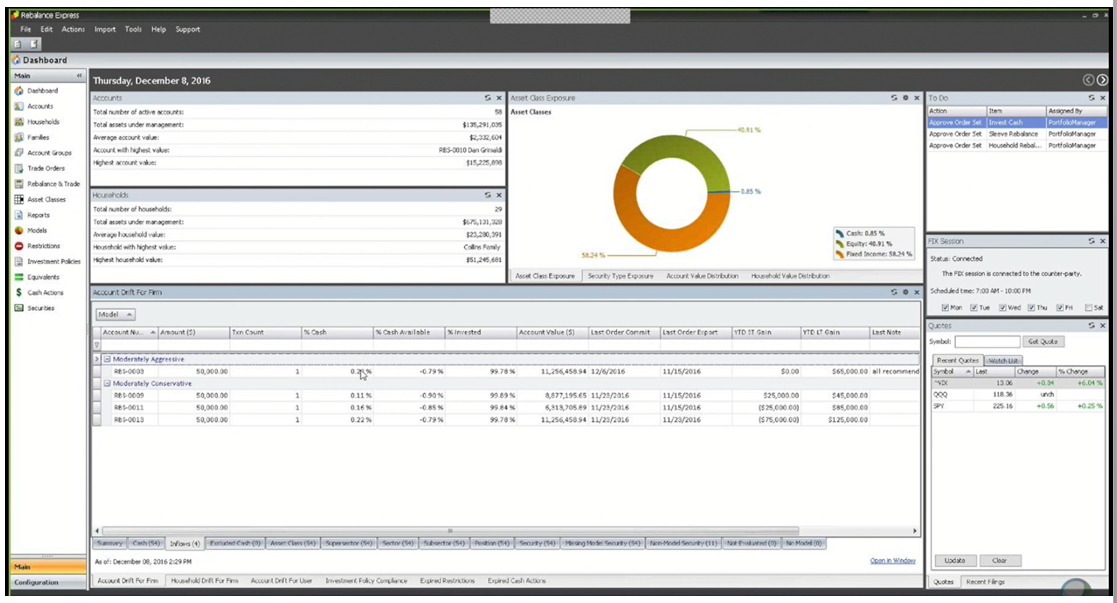Click the Update button in Quotes
This screenshot has width=1117, height=603.
955,560
